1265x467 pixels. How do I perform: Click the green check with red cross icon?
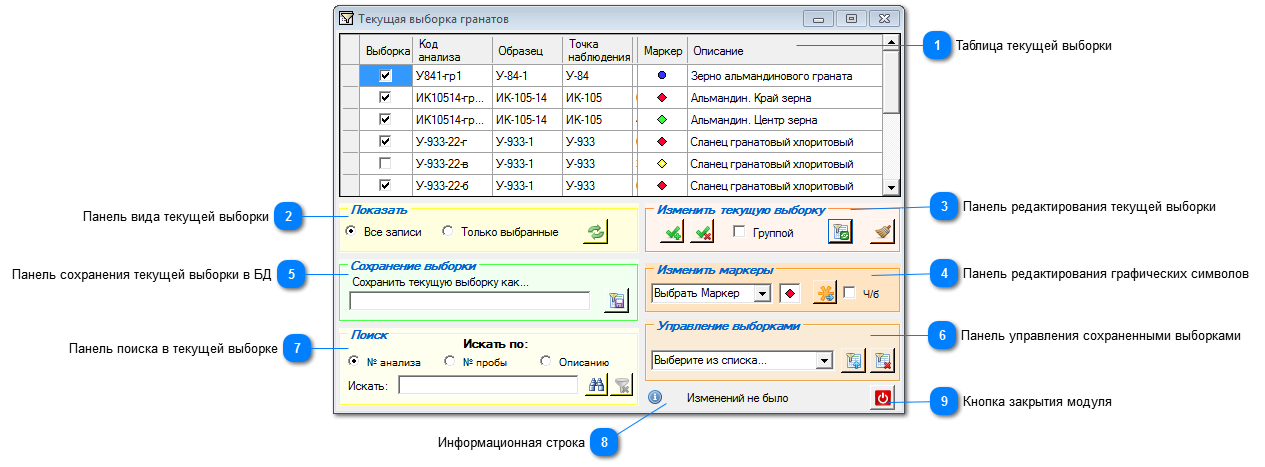click(702, 232)
